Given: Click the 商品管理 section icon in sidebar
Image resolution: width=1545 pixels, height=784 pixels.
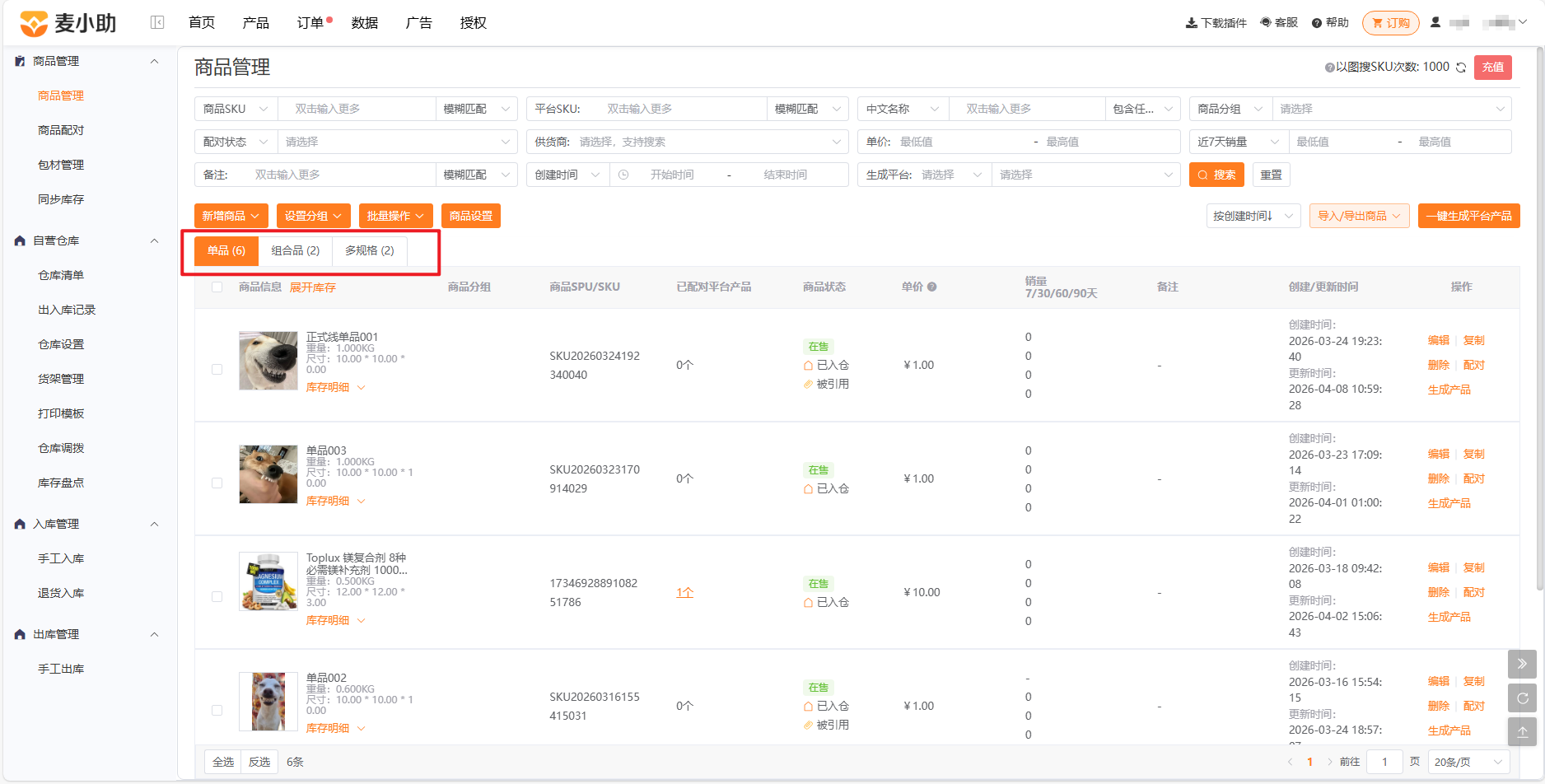Looking at the screenshot, I should pyautogui.click(x=20, y=61).
